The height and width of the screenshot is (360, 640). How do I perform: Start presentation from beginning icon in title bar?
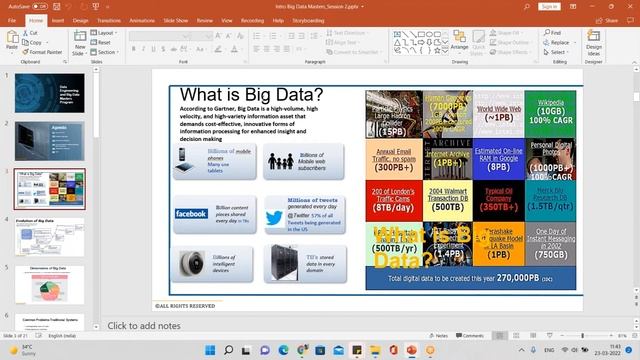[96, 7]
